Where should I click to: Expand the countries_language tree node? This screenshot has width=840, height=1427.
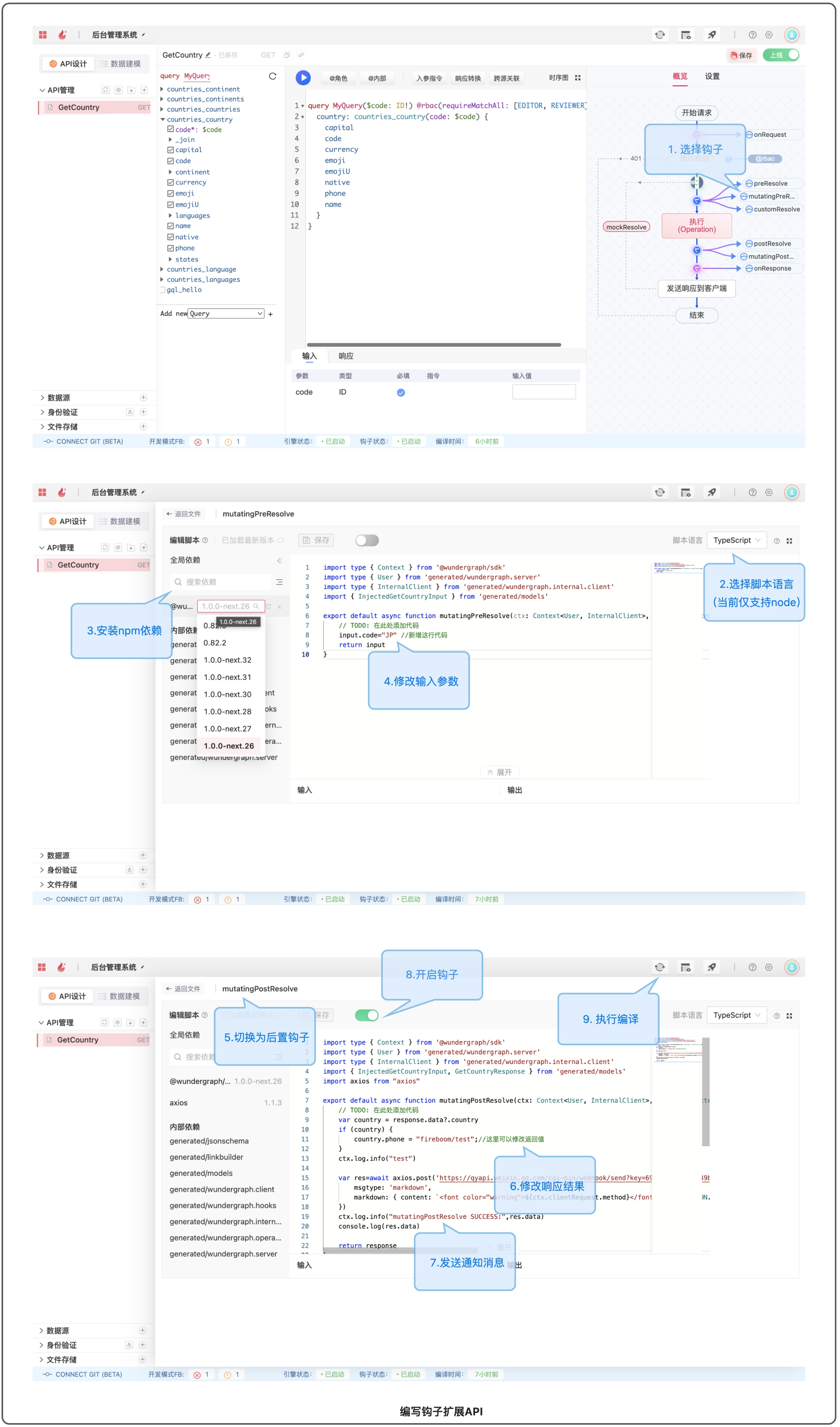coord(162,270)
